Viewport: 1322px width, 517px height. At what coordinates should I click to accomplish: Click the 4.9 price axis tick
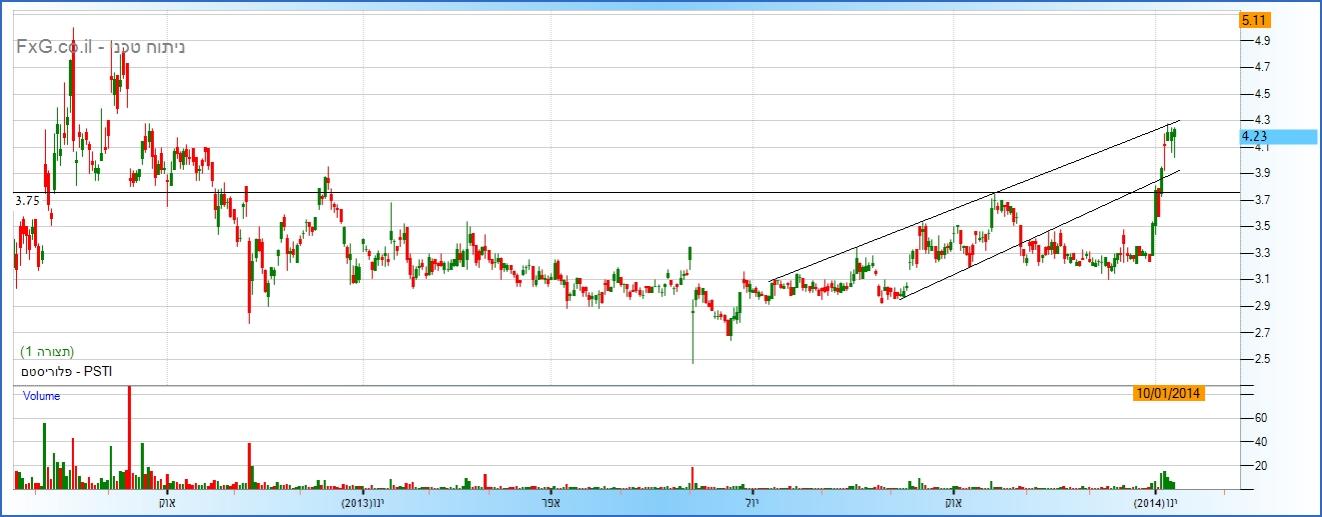point(1262,41)
